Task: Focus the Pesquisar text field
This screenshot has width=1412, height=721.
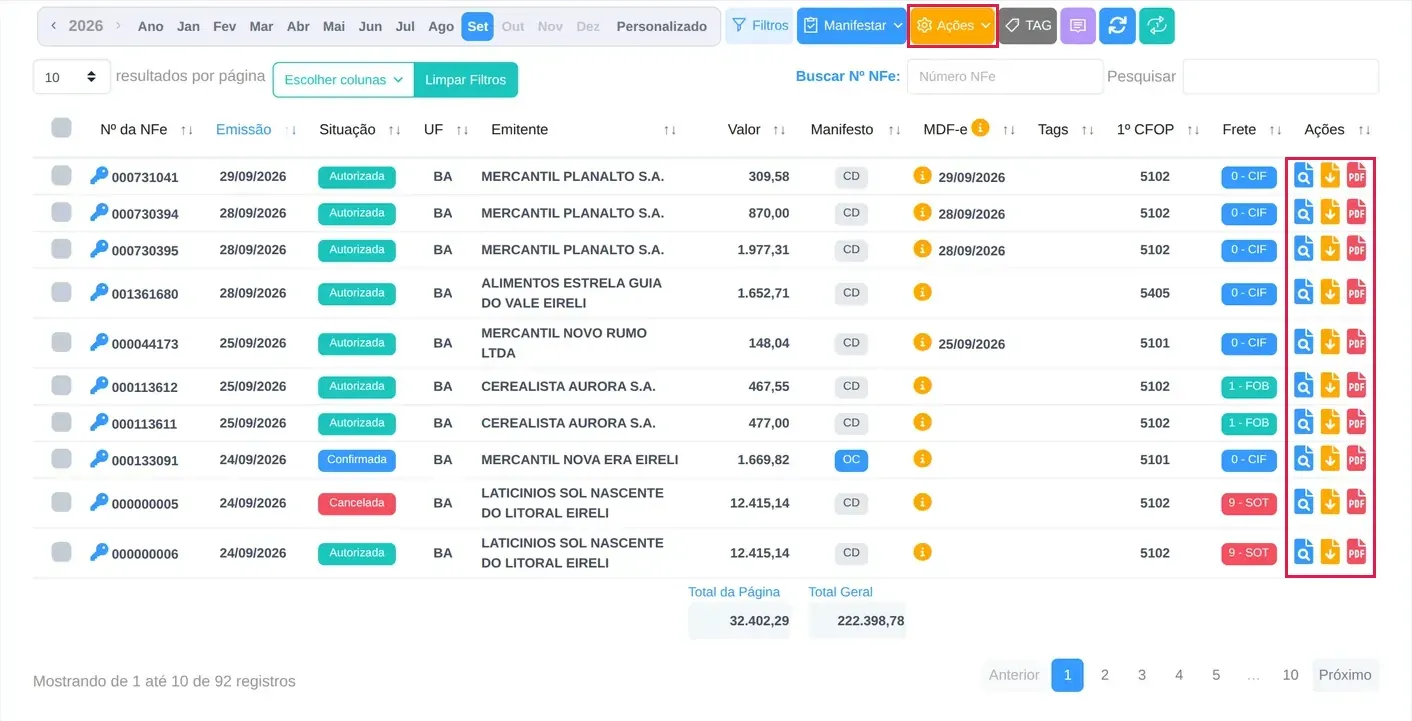Action: [1281, 76]
